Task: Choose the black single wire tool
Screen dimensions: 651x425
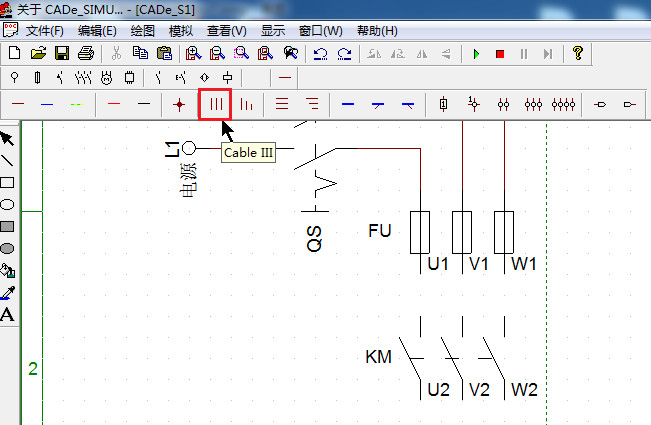Action: 144,104
